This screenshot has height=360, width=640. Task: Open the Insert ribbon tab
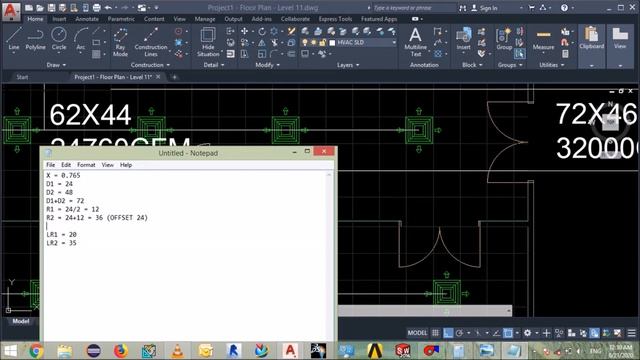coord(59,19)
